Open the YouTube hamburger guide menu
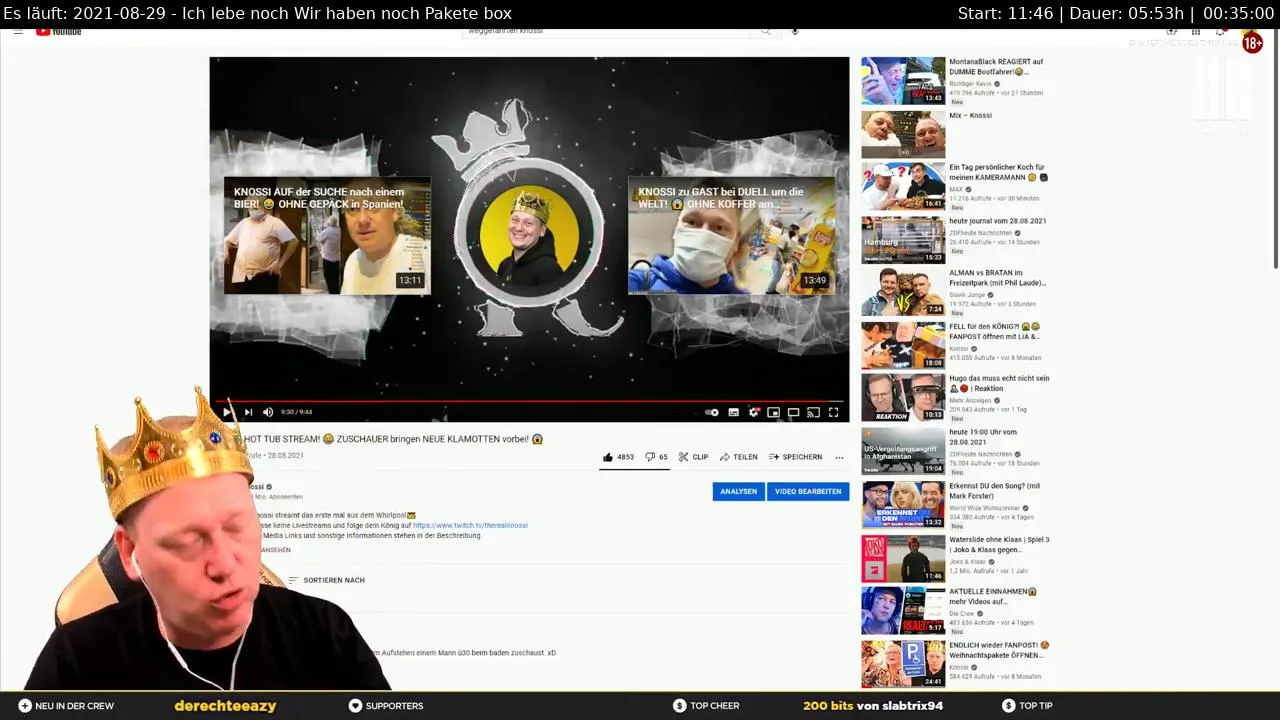This screenshot has height=720, width=1280. coord(18,31)
